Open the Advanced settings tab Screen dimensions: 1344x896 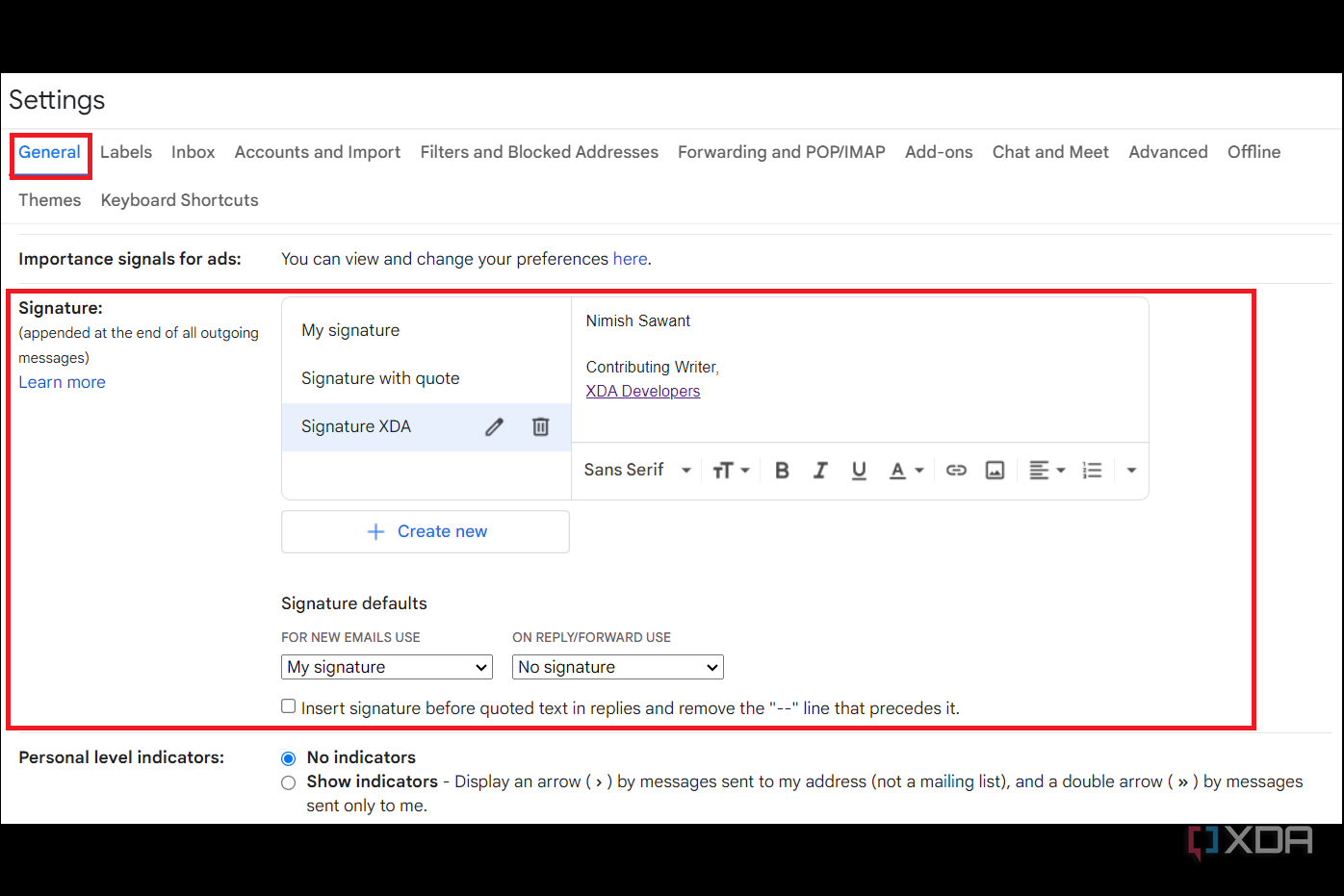tap(1168, 152)
